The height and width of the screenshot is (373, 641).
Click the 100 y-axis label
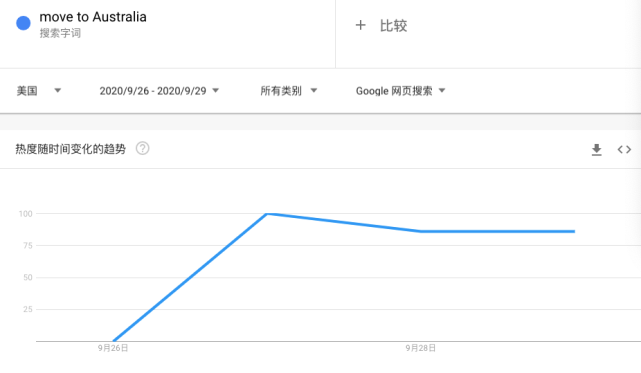25,213
